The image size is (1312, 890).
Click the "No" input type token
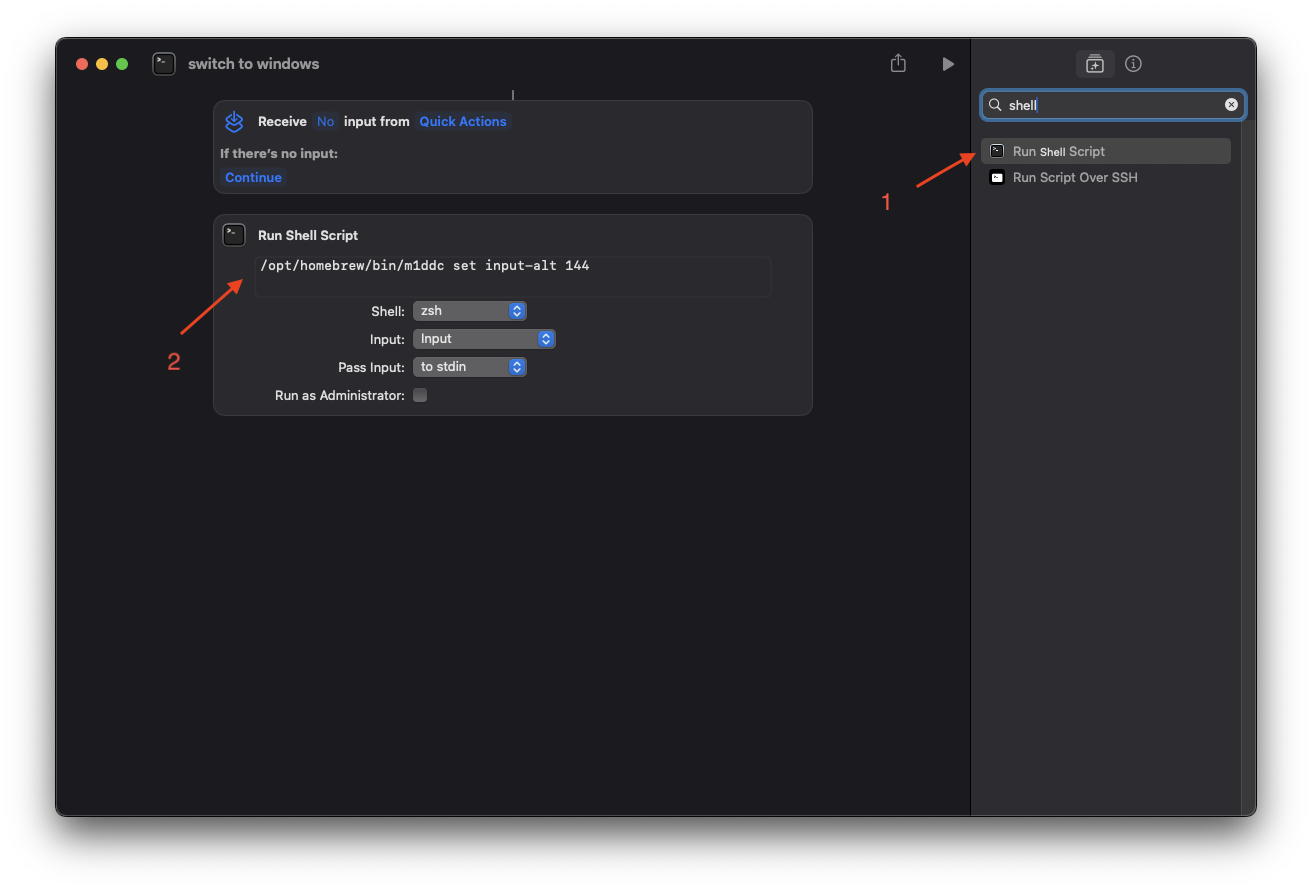(325, 122)
